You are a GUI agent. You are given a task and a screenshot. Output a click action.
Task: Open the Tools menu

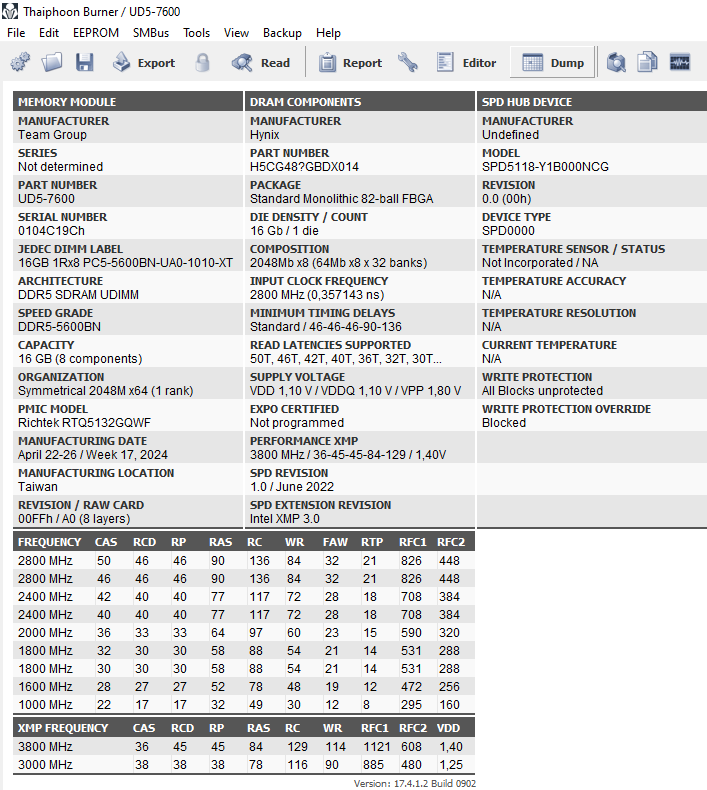[196, 33]
